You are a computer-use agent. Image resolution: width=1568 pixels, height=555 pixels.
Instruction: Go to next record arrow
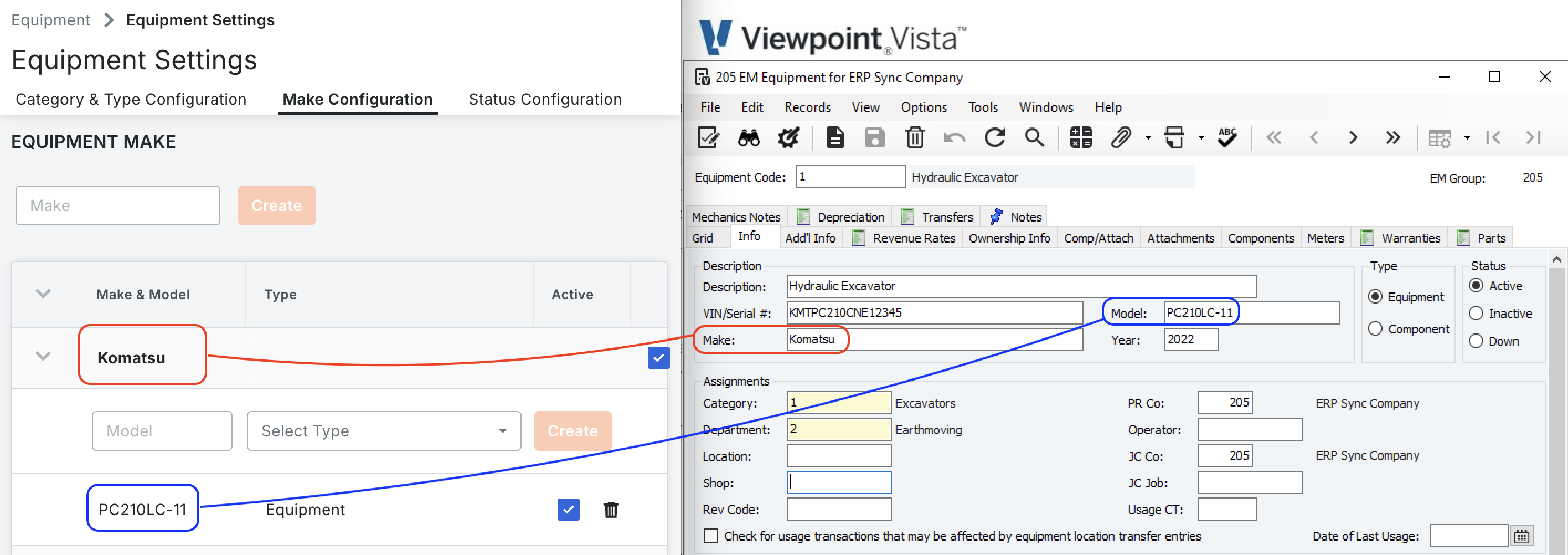[1353, 138]
